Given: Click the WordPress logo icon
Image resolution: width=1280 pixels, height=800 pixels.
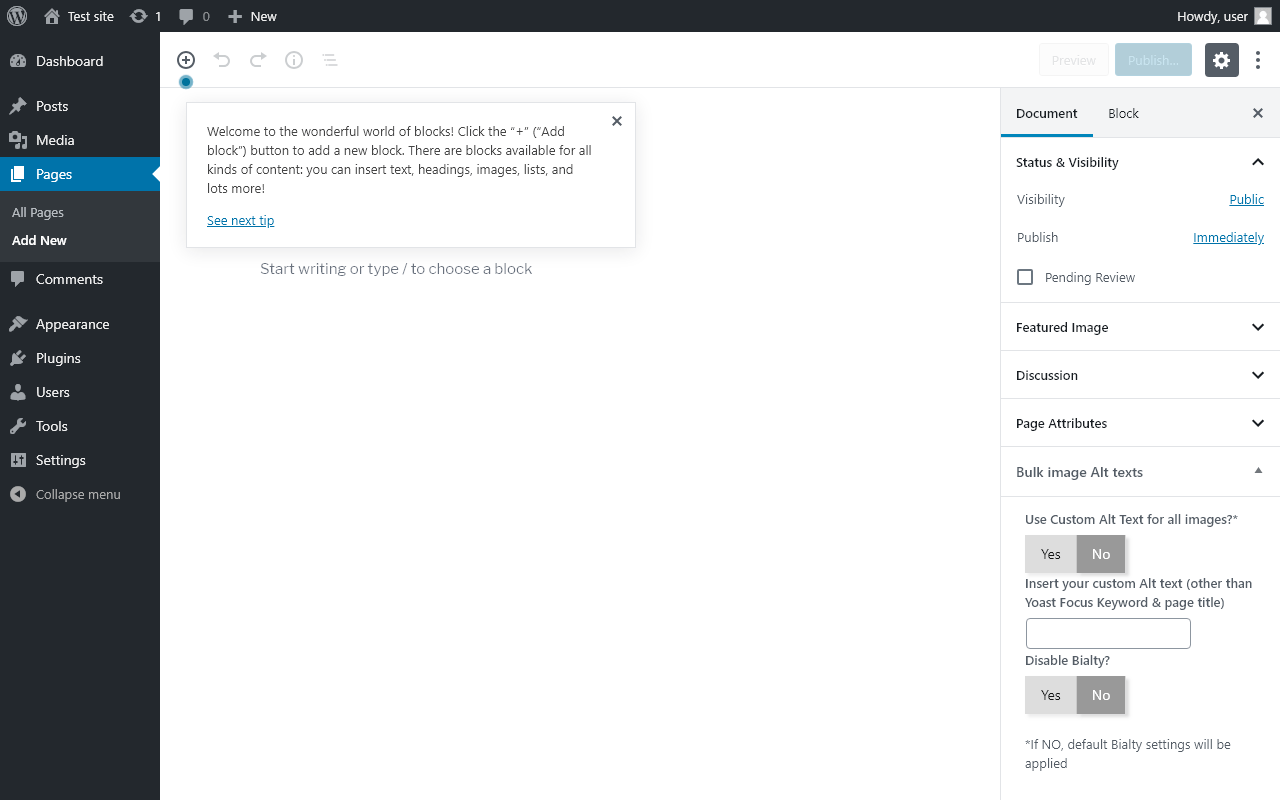Looking at the screenshot, I should pyautogui.click(x=16, y=16).
